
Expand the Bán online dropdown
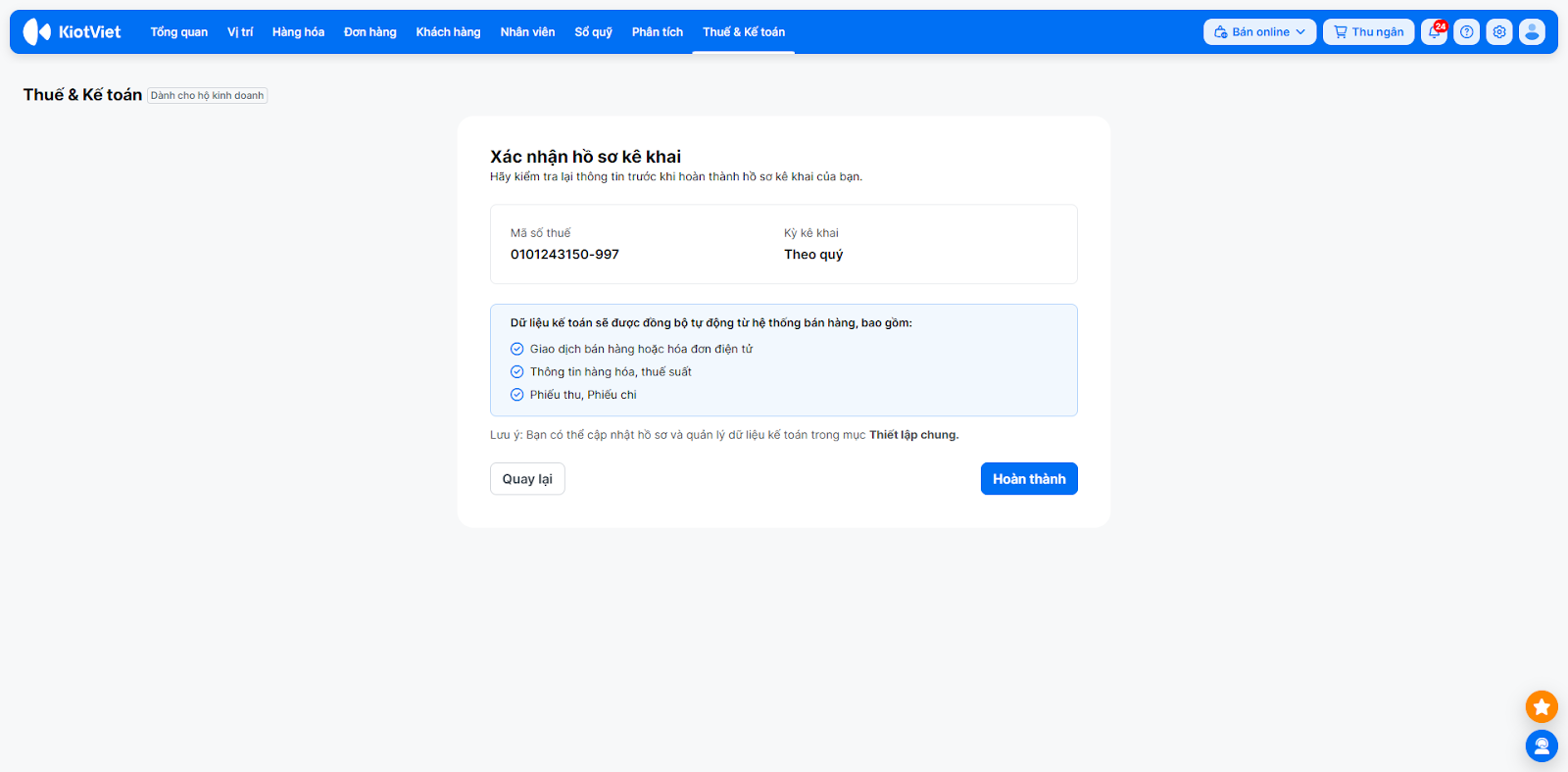(x=1259, y=32)
